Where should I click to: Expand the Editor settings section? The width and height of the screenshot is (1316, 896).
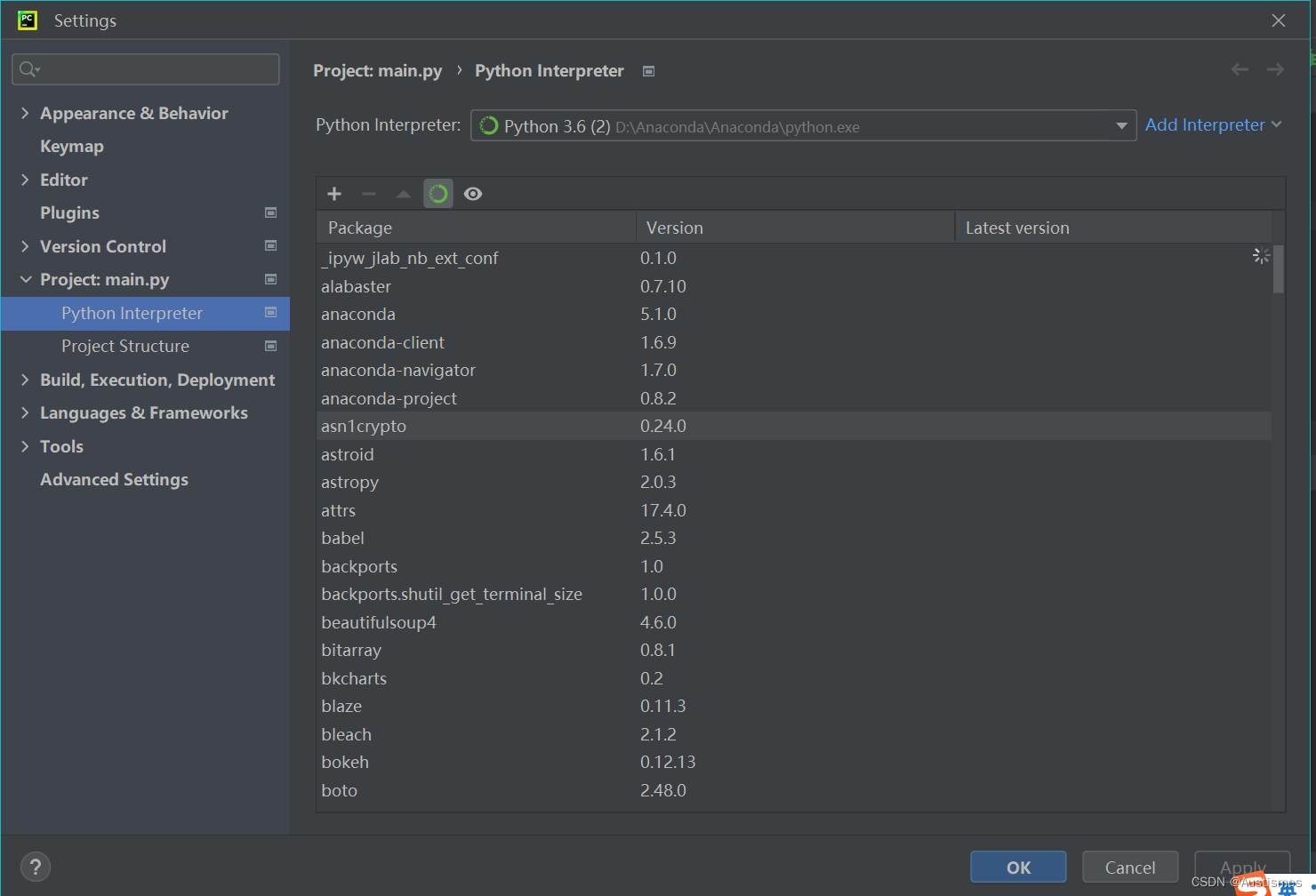(25, 180)
